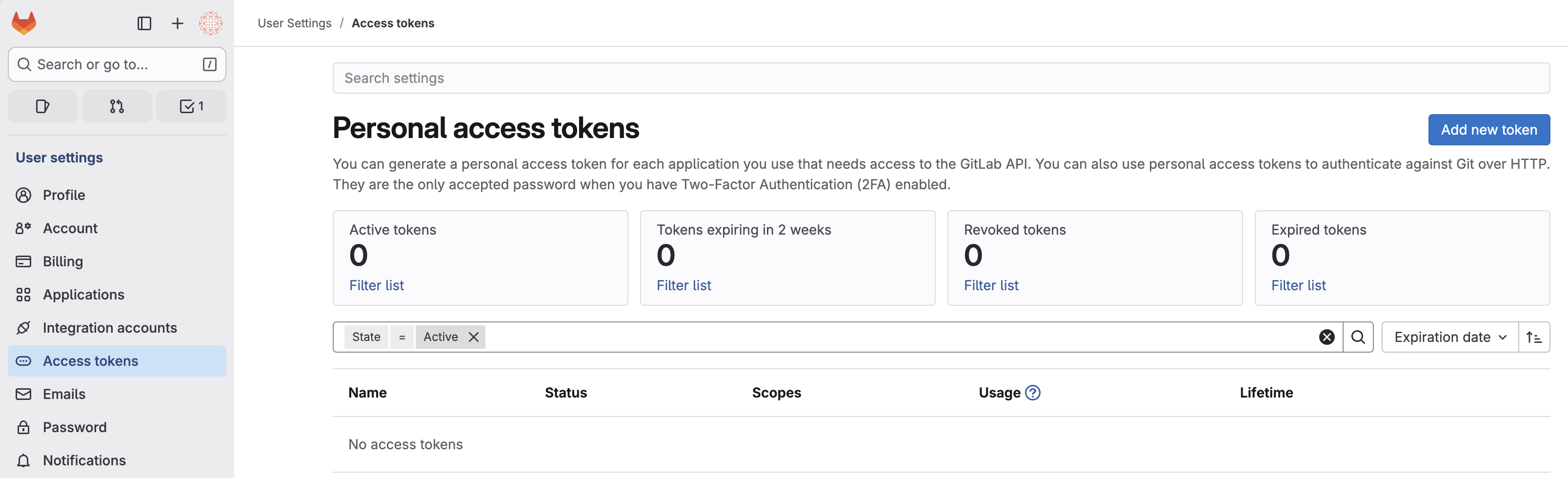Open the create new plus menu
This screenshot has width=1568, height=478.
pos(177,23)
